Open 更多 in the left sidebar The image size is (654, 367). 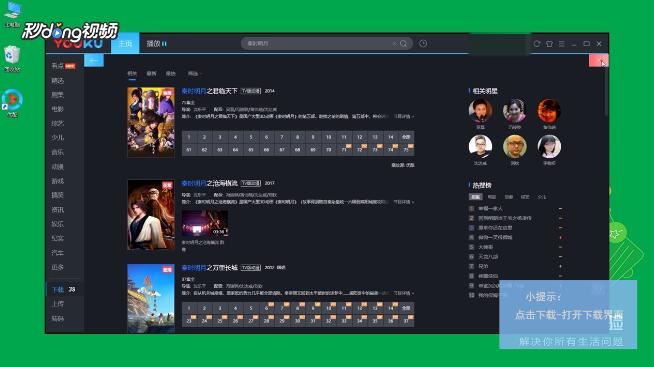tap(58, 267)
